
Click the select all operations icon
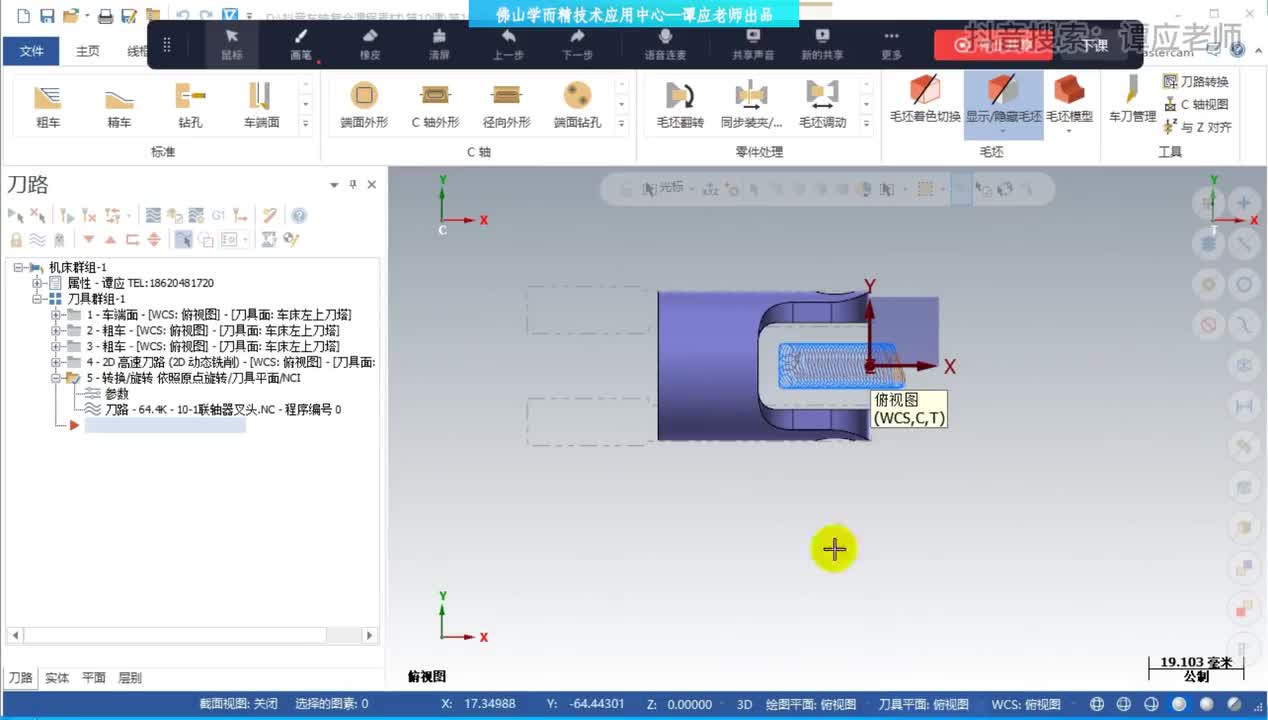pos(16,215)
